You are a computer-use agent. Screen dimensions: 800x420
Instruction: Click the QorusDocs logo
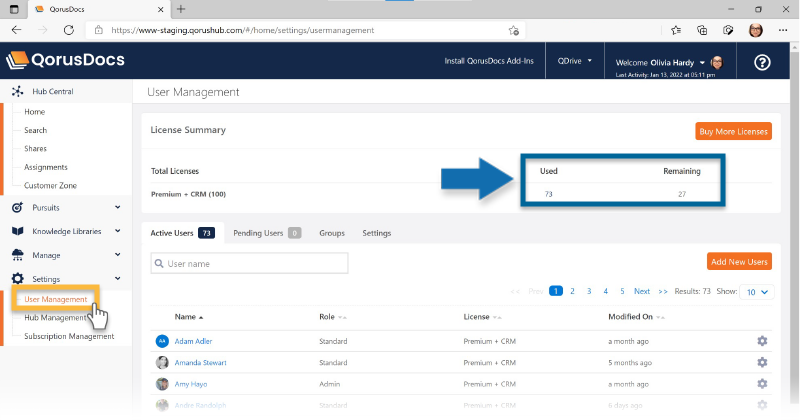(65, 60)
